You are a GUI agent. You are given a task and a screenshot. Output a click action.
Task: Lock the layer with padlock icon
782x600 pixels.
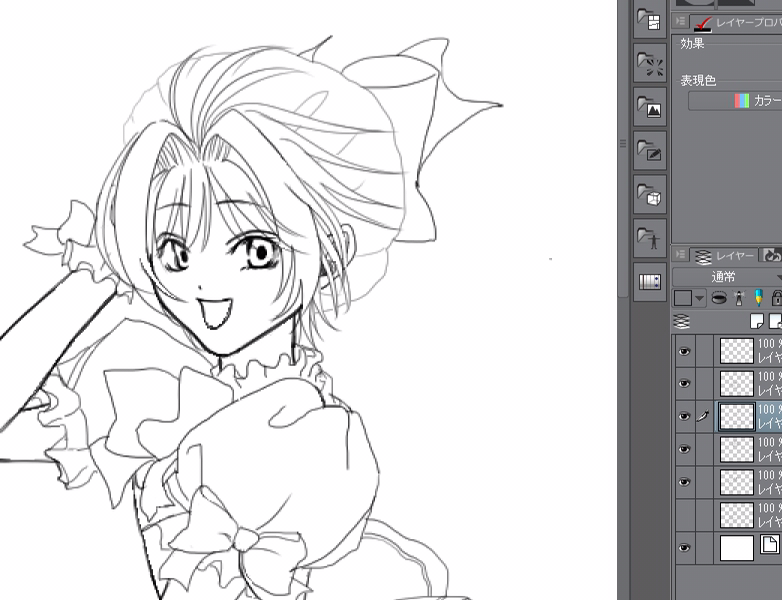pos(777,298)
